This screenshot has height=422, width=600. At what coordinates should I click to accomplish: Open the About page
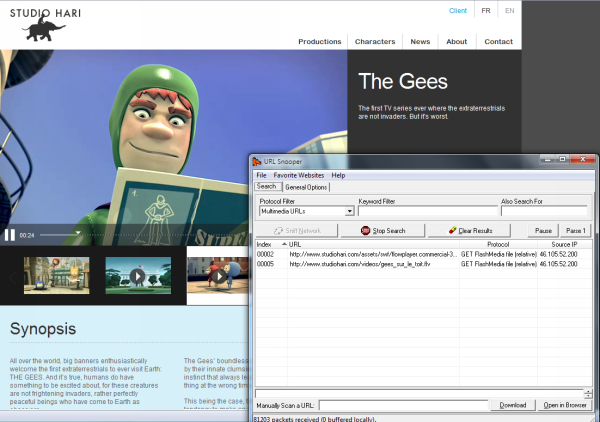point(457,41)
